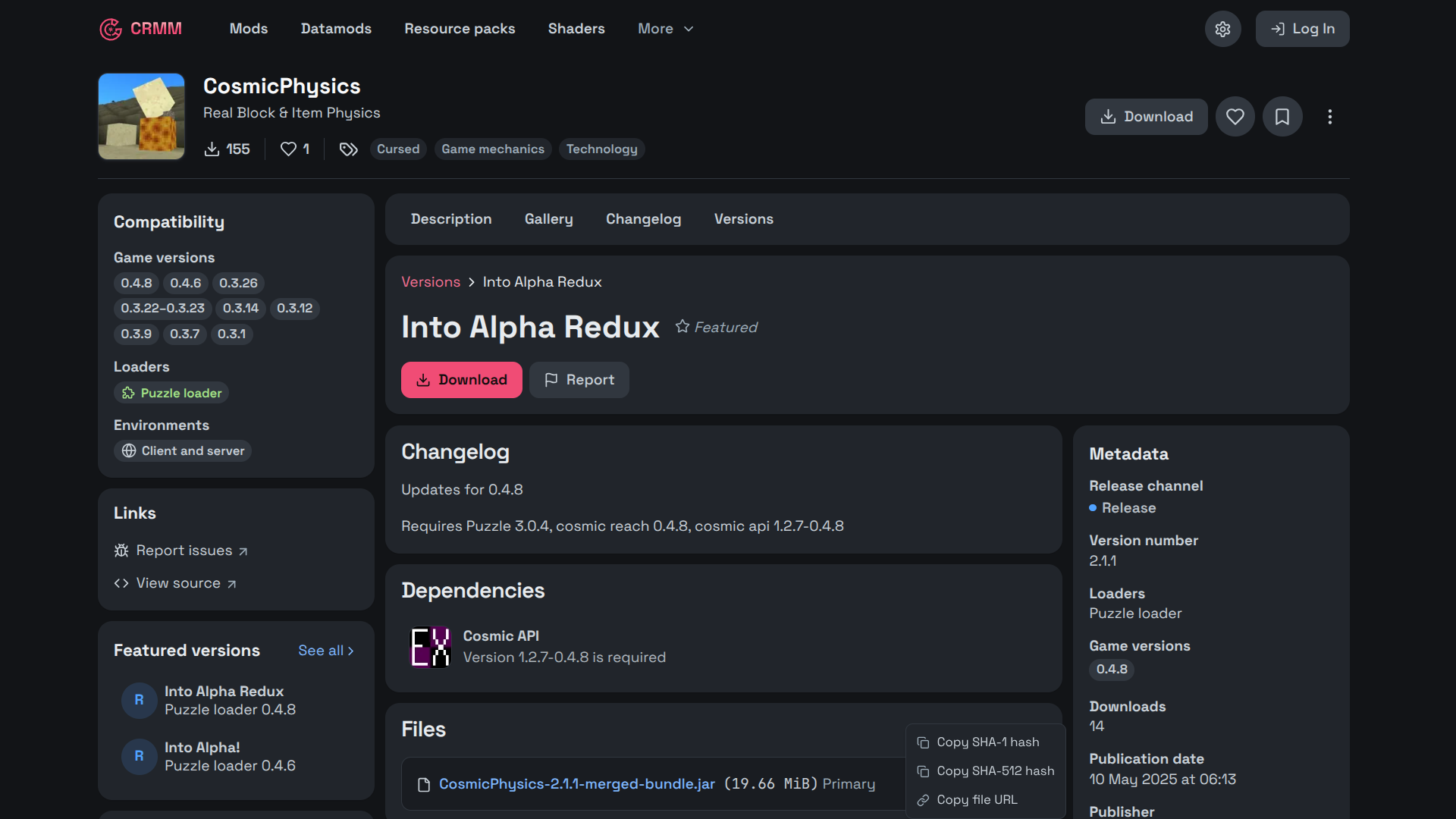This screenshot has height=819, width=1456.
Task: Click the Into Alpha! release badge icon
Action: 139,756
